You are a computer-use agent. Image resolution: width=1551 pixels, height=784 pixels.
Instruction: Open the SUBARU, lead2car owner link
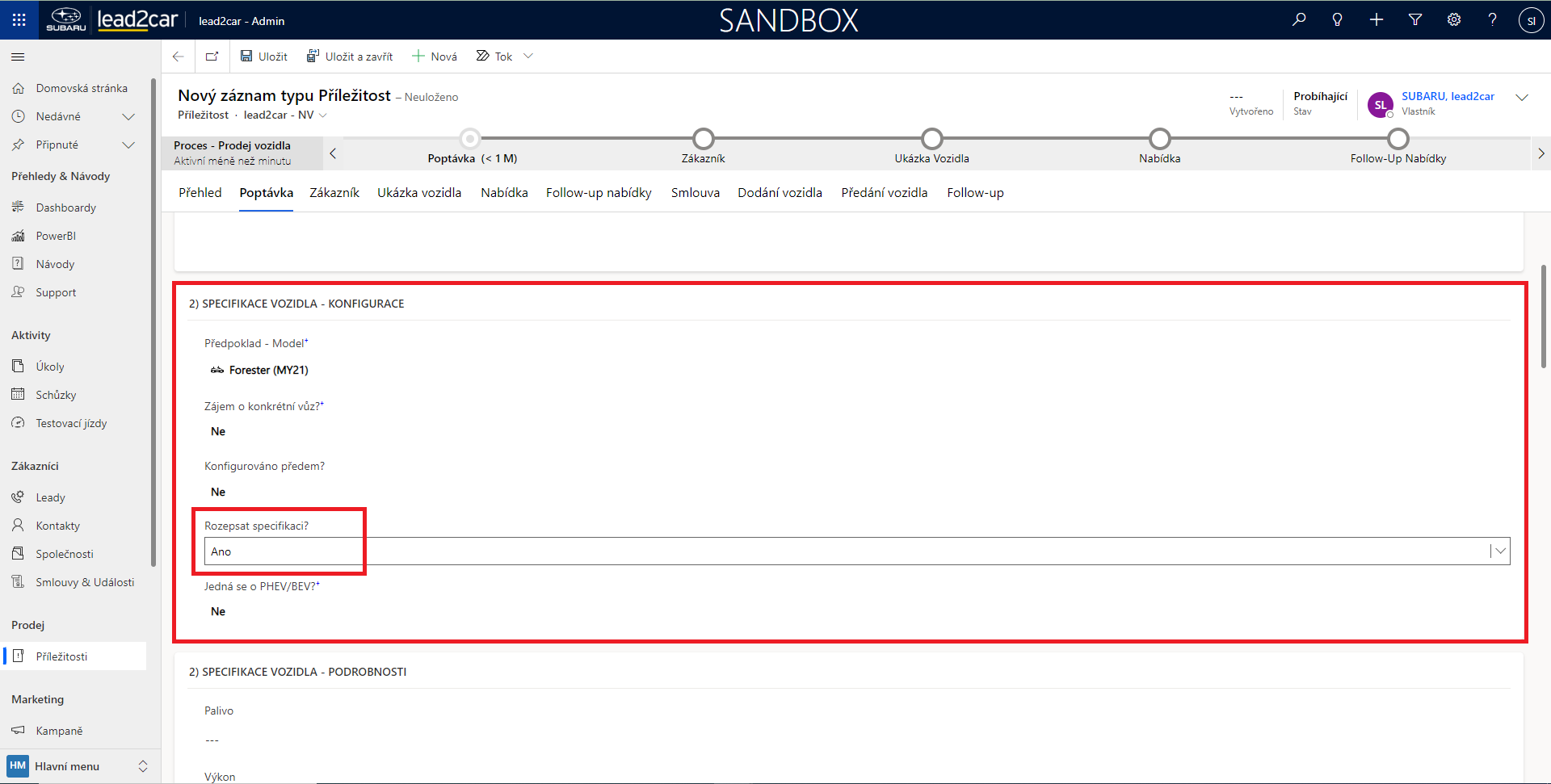(x=1448, y=96)
